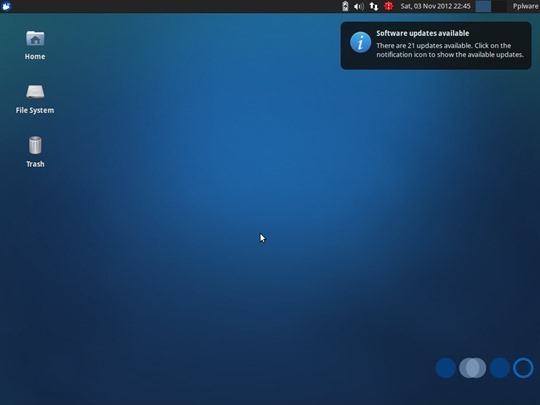Open the date and time calendar
The width and height of the screenshot is (540, 405).
coord(435,6)
